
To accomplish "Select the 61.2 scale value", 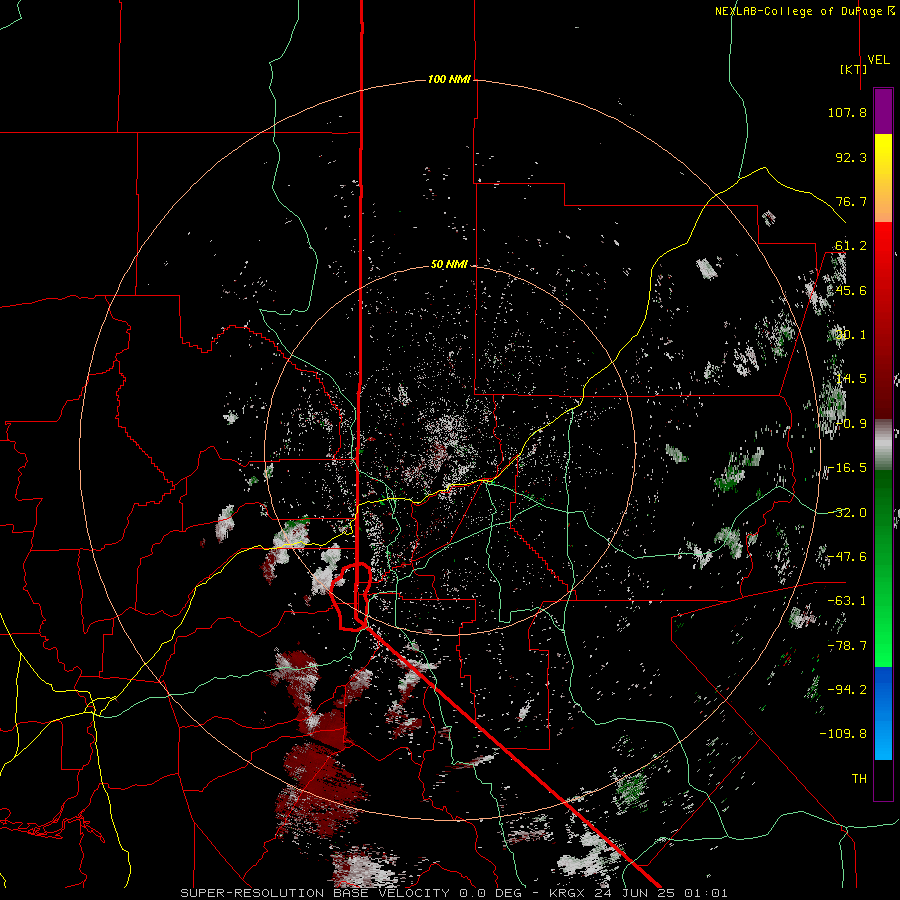I will click(851, 246).
